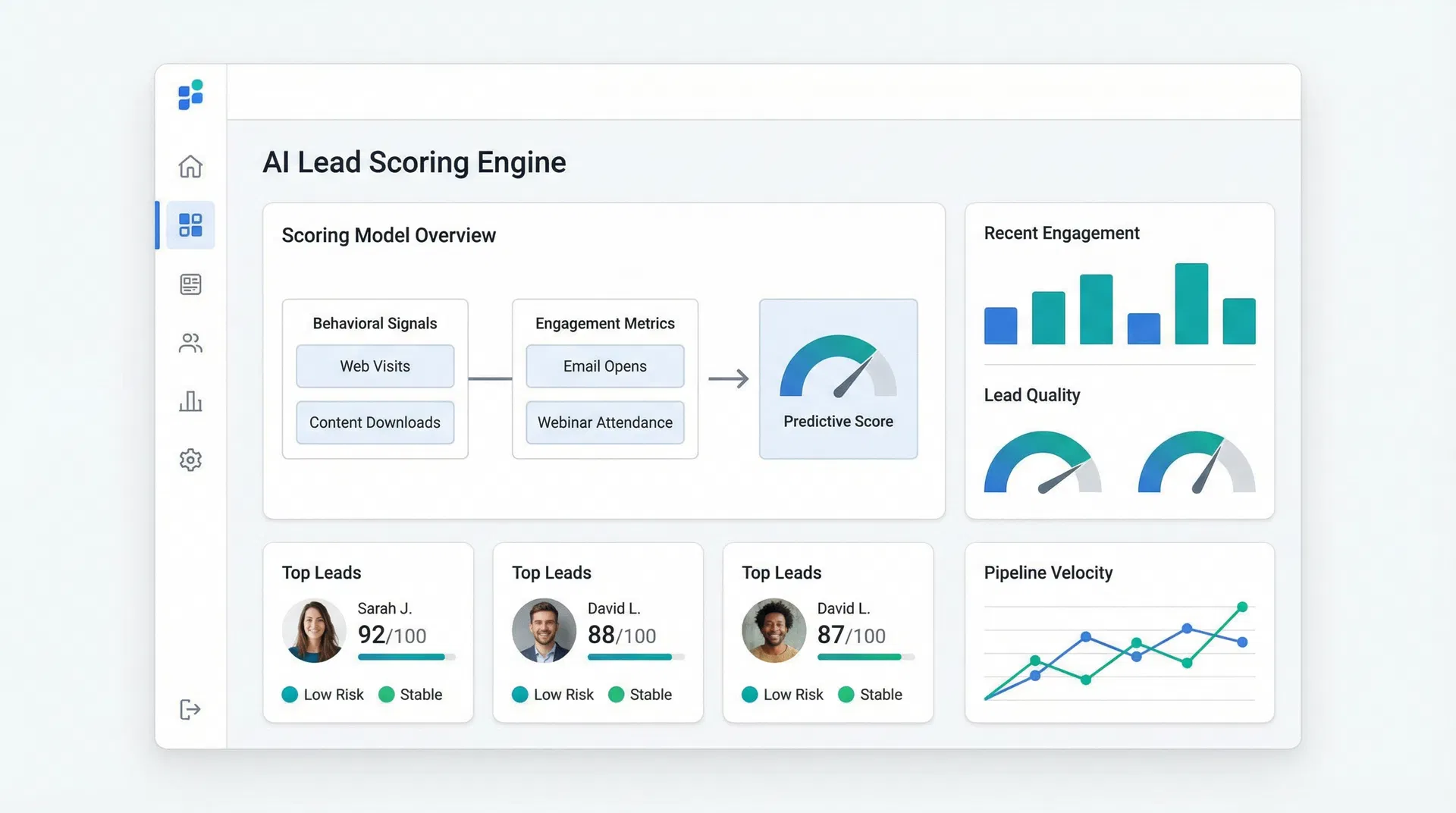This screenshot has height=813, width=1456.
Task: Click the Web Visits button
Action: pos(375,366)
